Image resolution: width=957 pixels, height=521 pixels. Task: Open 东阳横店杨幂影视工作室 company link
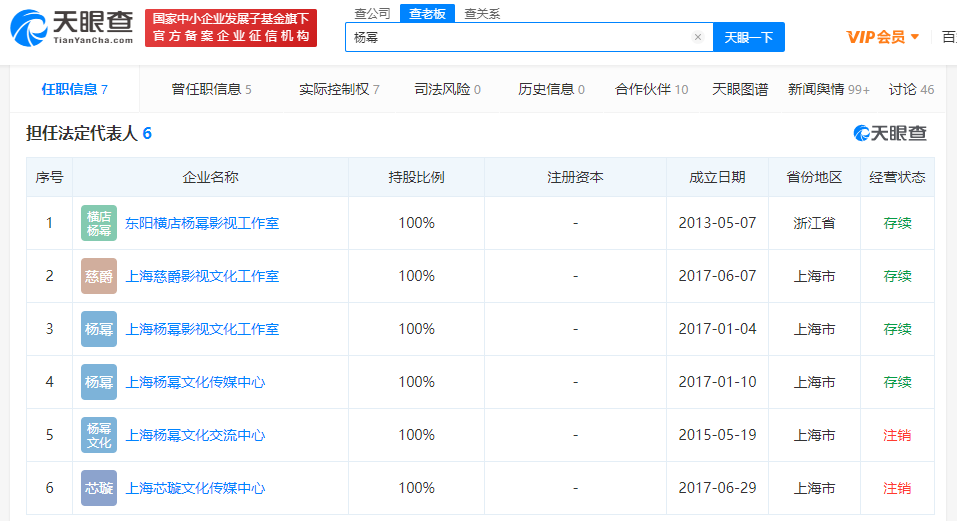click(202, 223)
